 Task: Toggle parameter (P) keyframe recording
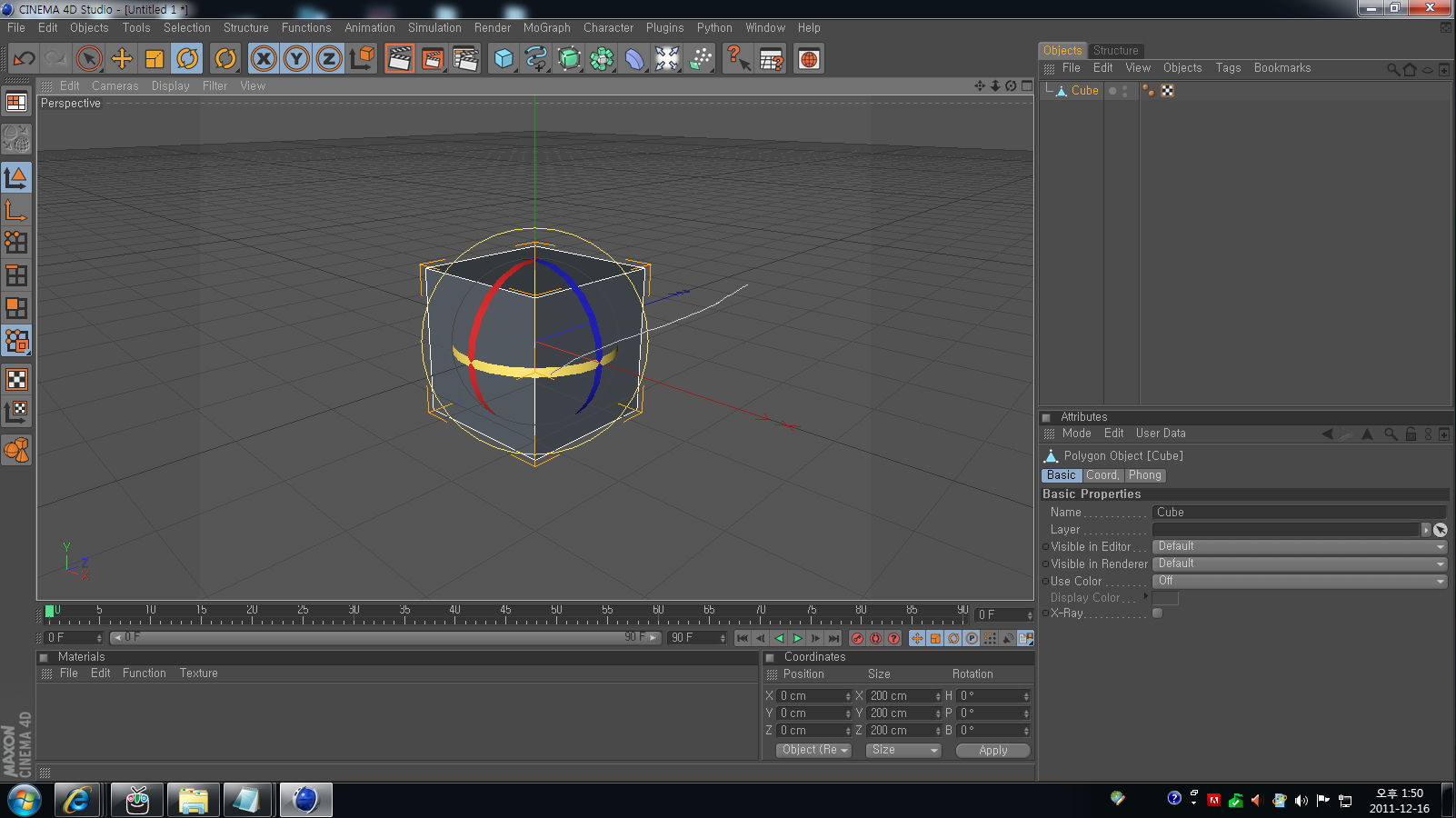[x=972, y=639]
